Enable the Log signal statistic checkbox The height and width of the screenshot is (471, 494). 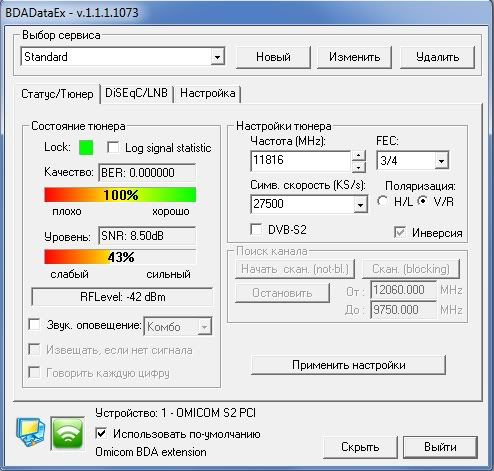[113, 147]
